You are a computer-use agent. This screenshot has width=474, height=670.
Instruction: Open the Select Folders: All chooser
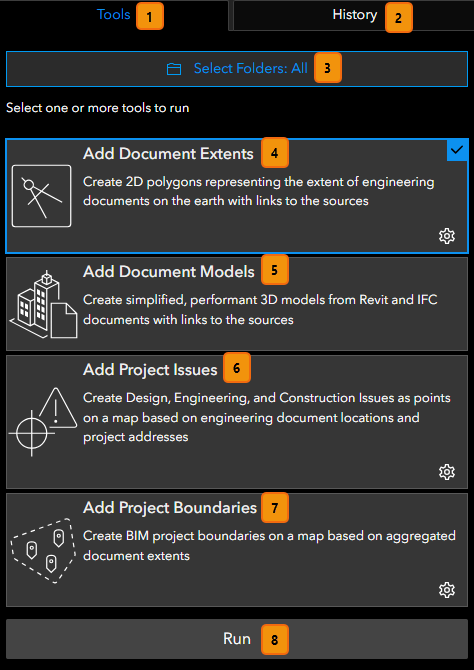click(x=237, y=69)
